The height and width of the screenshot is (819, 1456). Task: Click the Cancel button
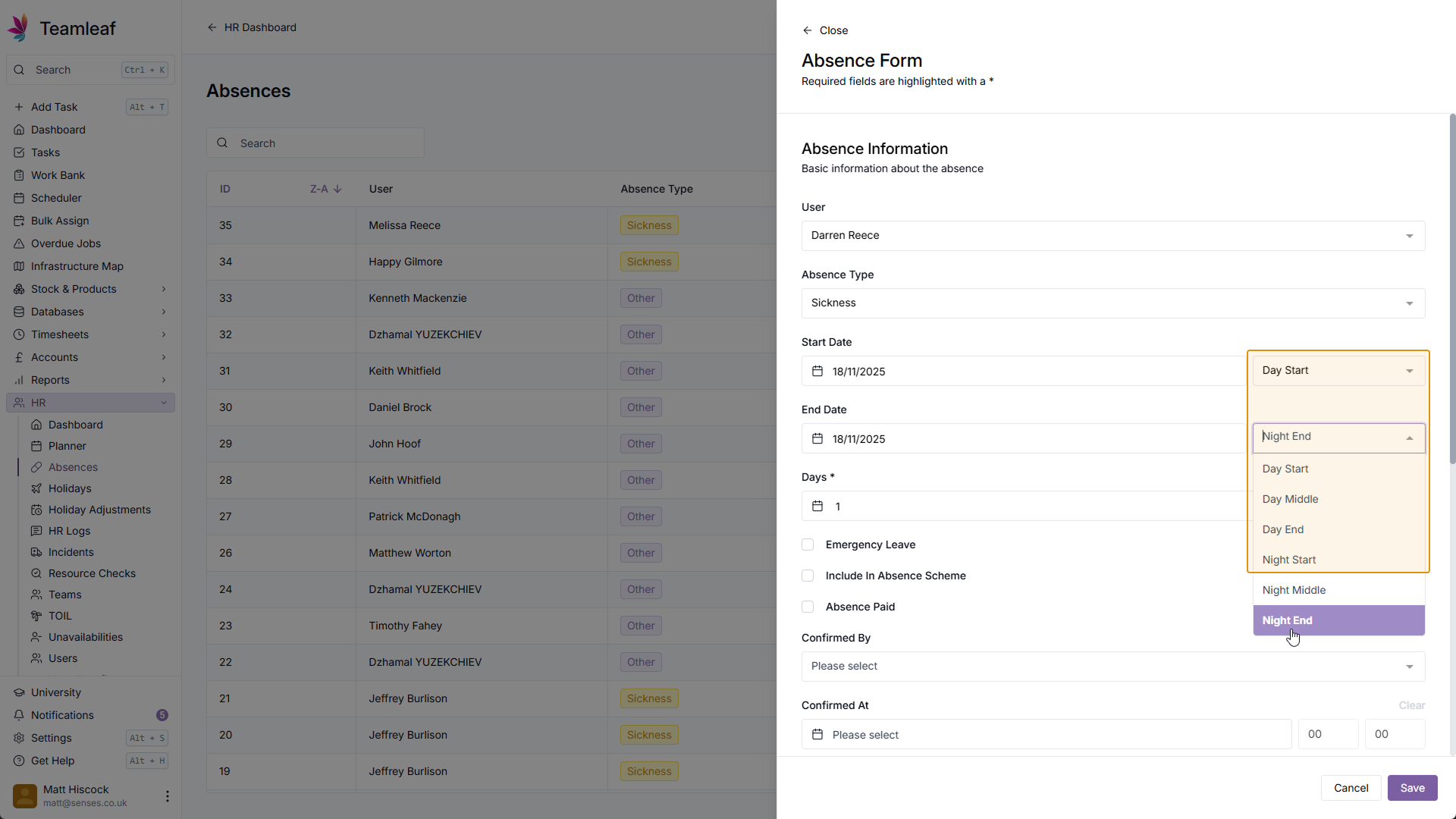click(1351, 788)
